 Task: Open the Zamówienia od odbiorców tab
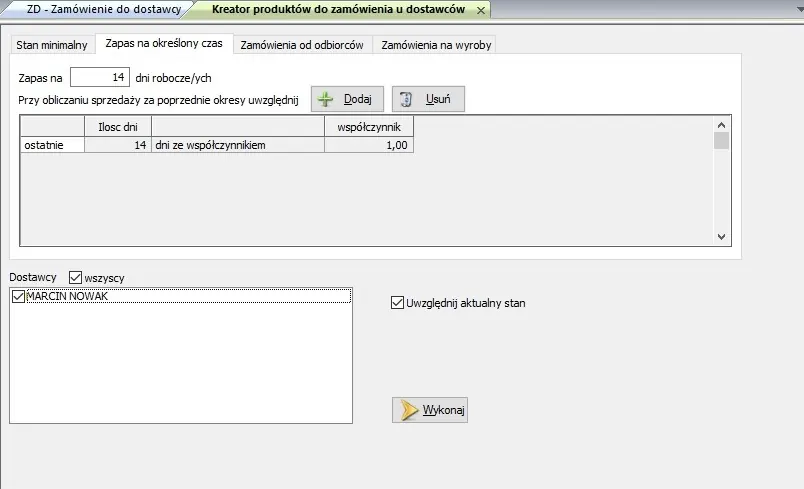302,45
